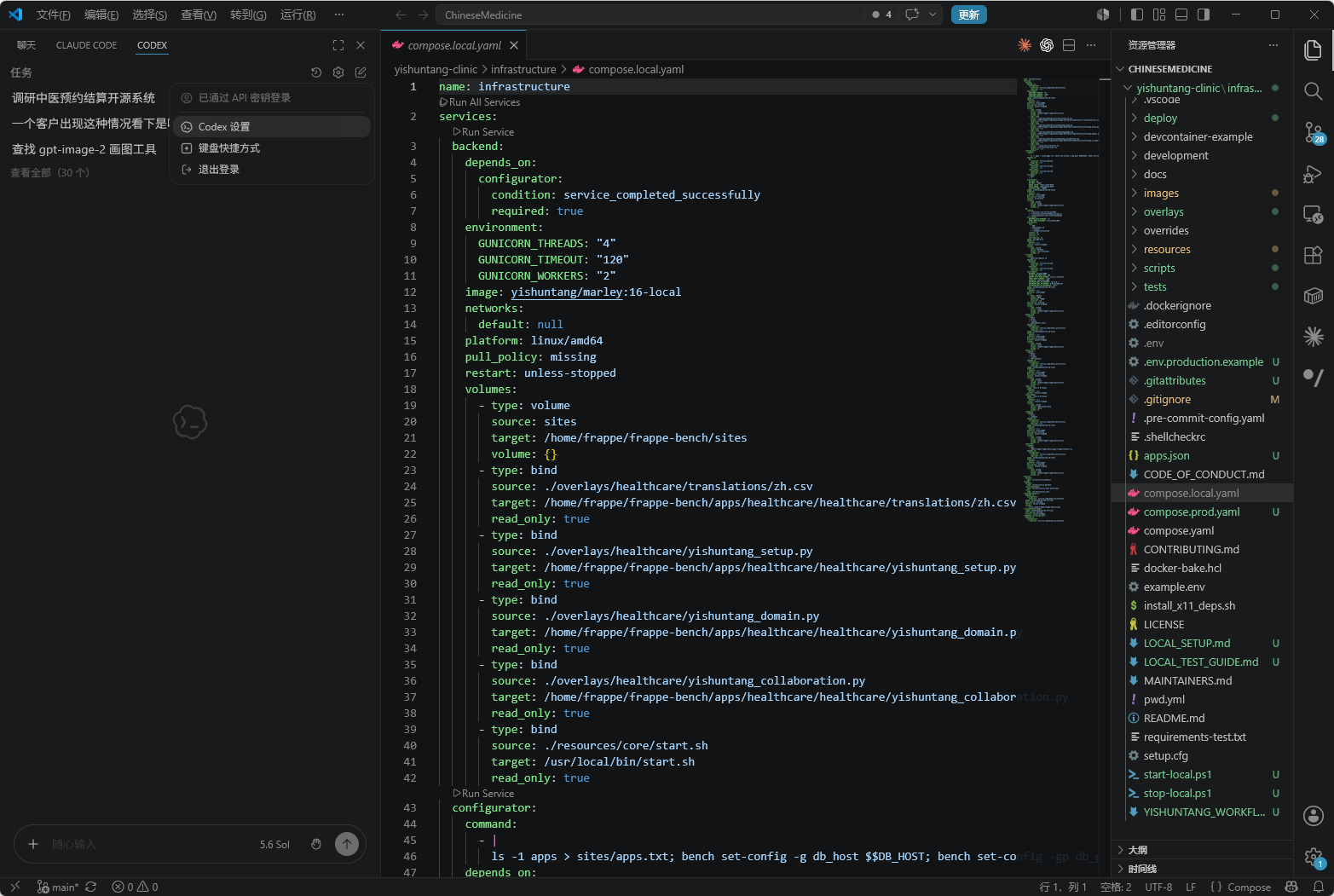Screen dimensions: 1334x896
Task: Click the ChineseMedicine command center search box
Action: (650, 14)
